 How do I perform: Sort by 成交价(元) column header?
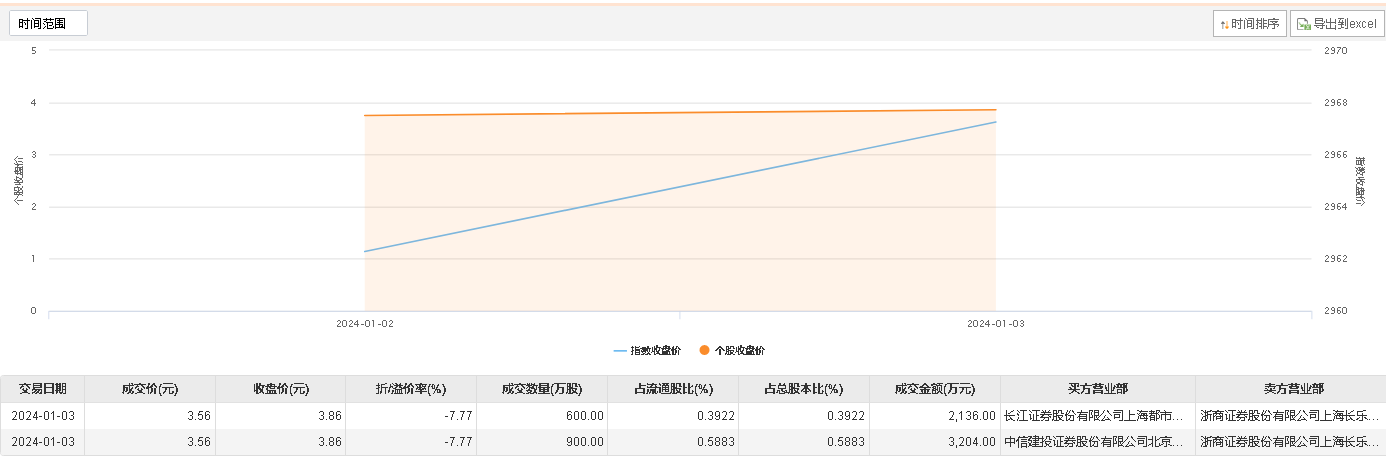pos(150,389)
